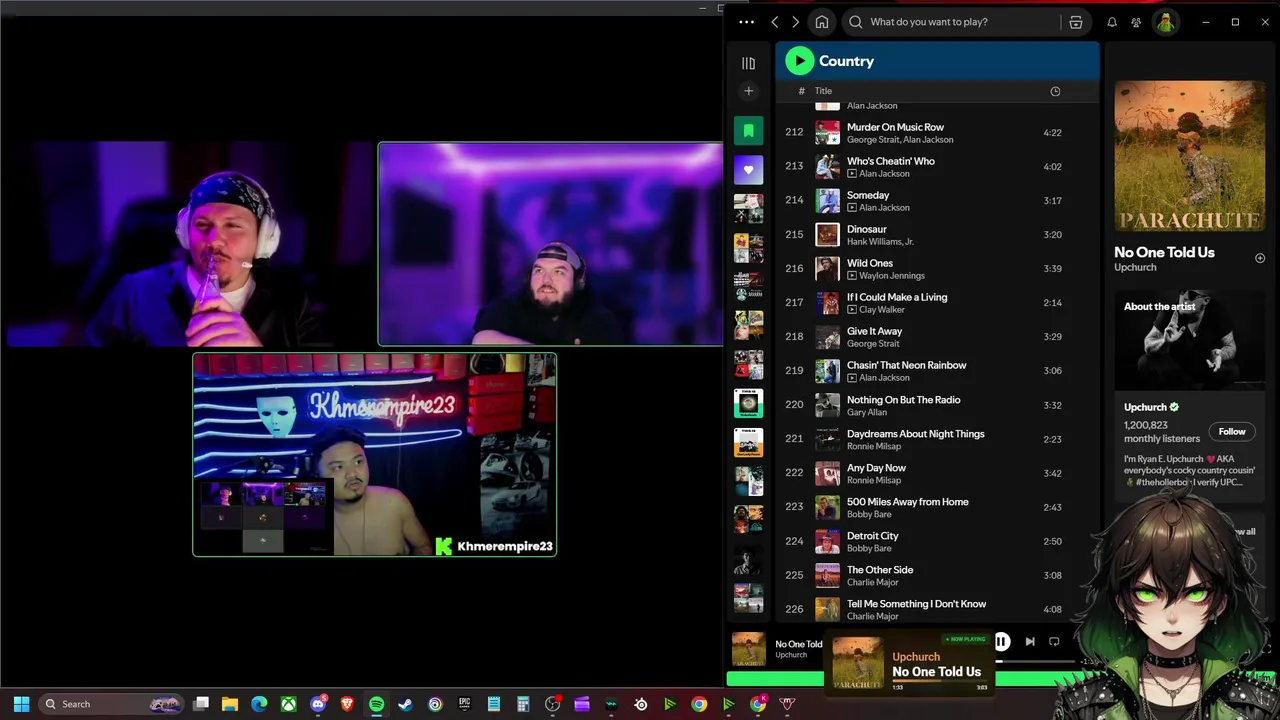Image resolution: width=1280 pixels, height=720 pixels.
Task: Open Liked Songs heart playlist
Action: (748, 169)
